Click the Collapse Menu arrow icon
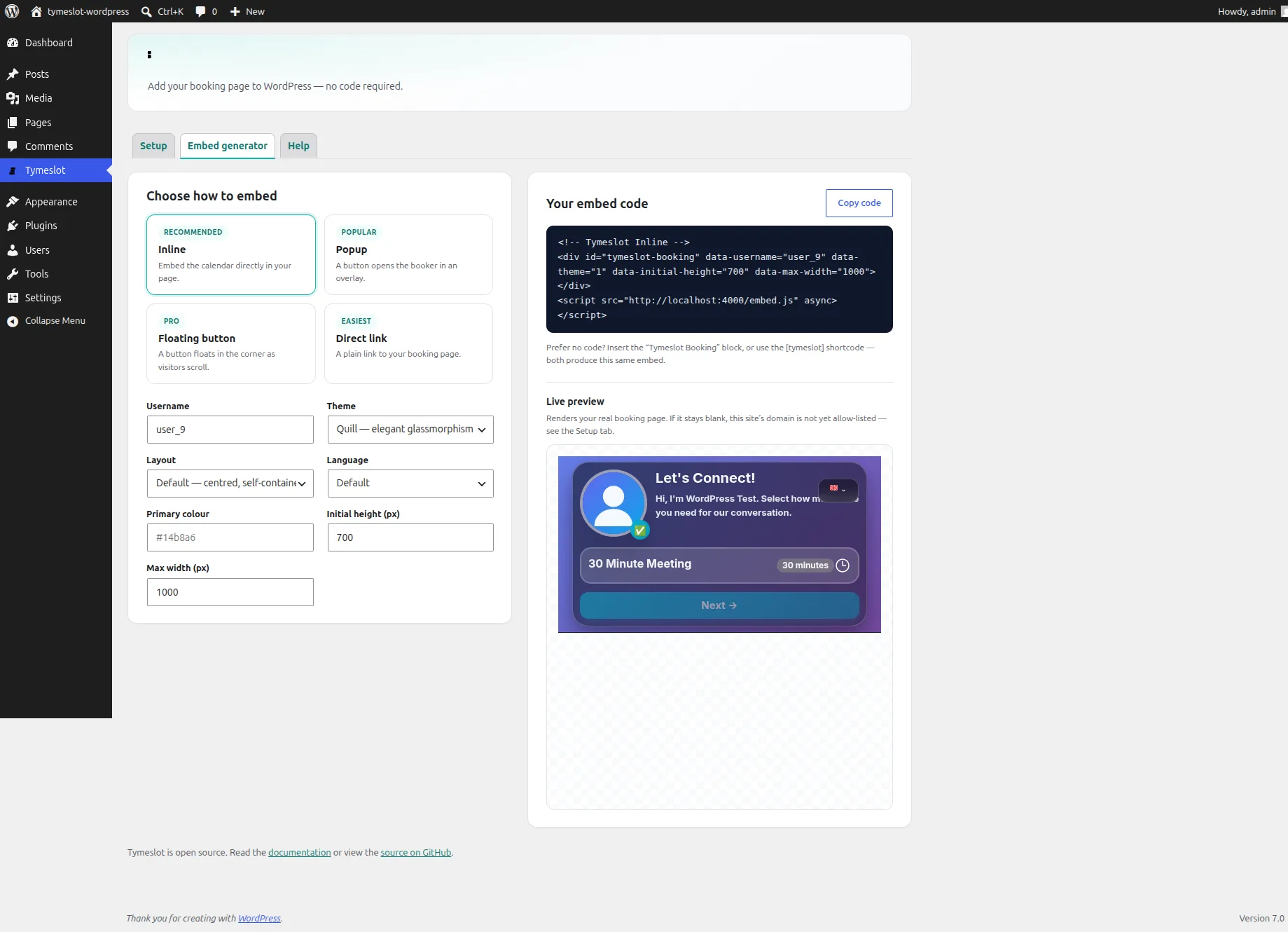 coord(13,321)
